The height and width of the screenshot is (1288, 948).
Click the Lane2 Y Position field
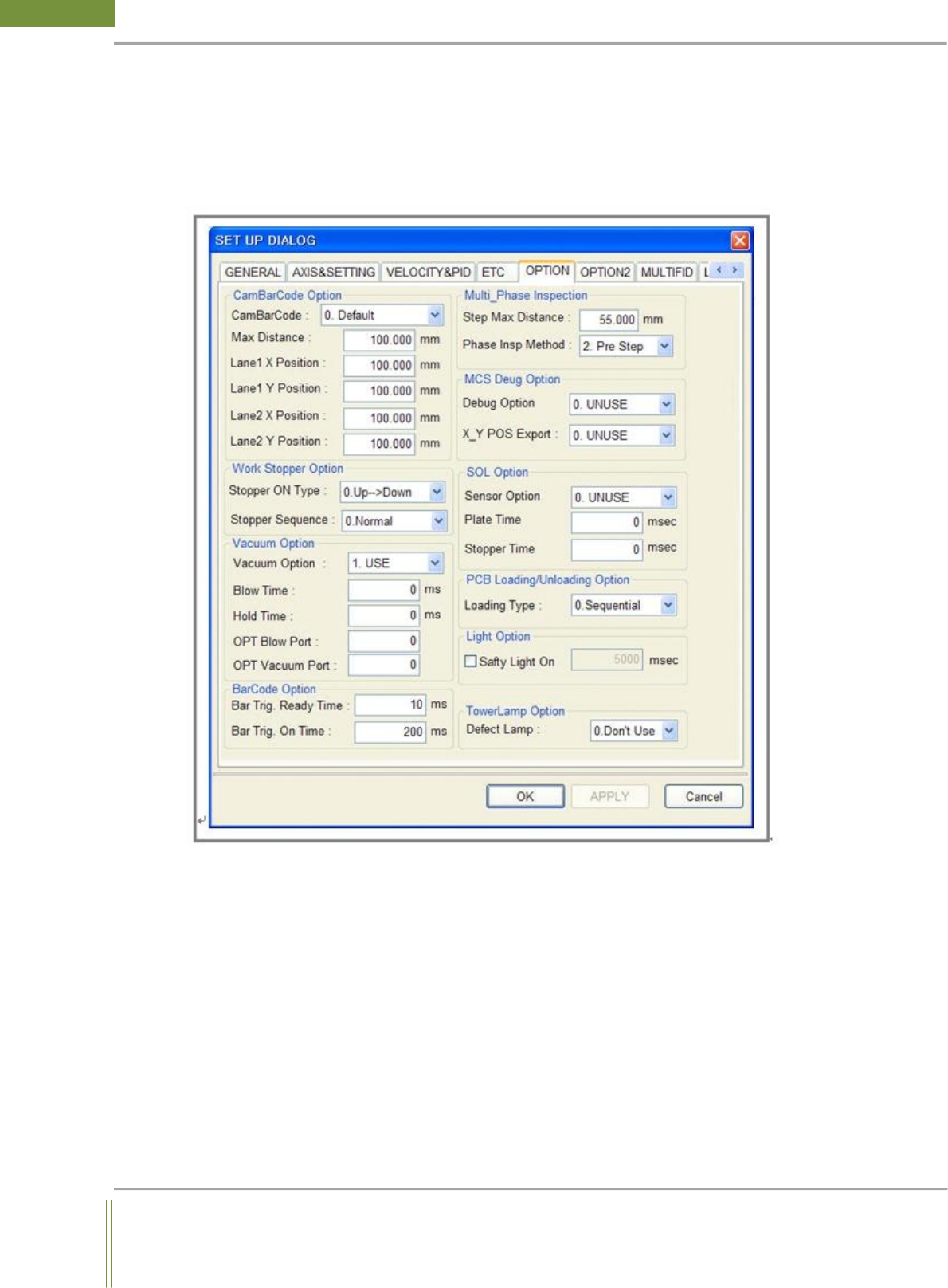click(x=379, y=443)
